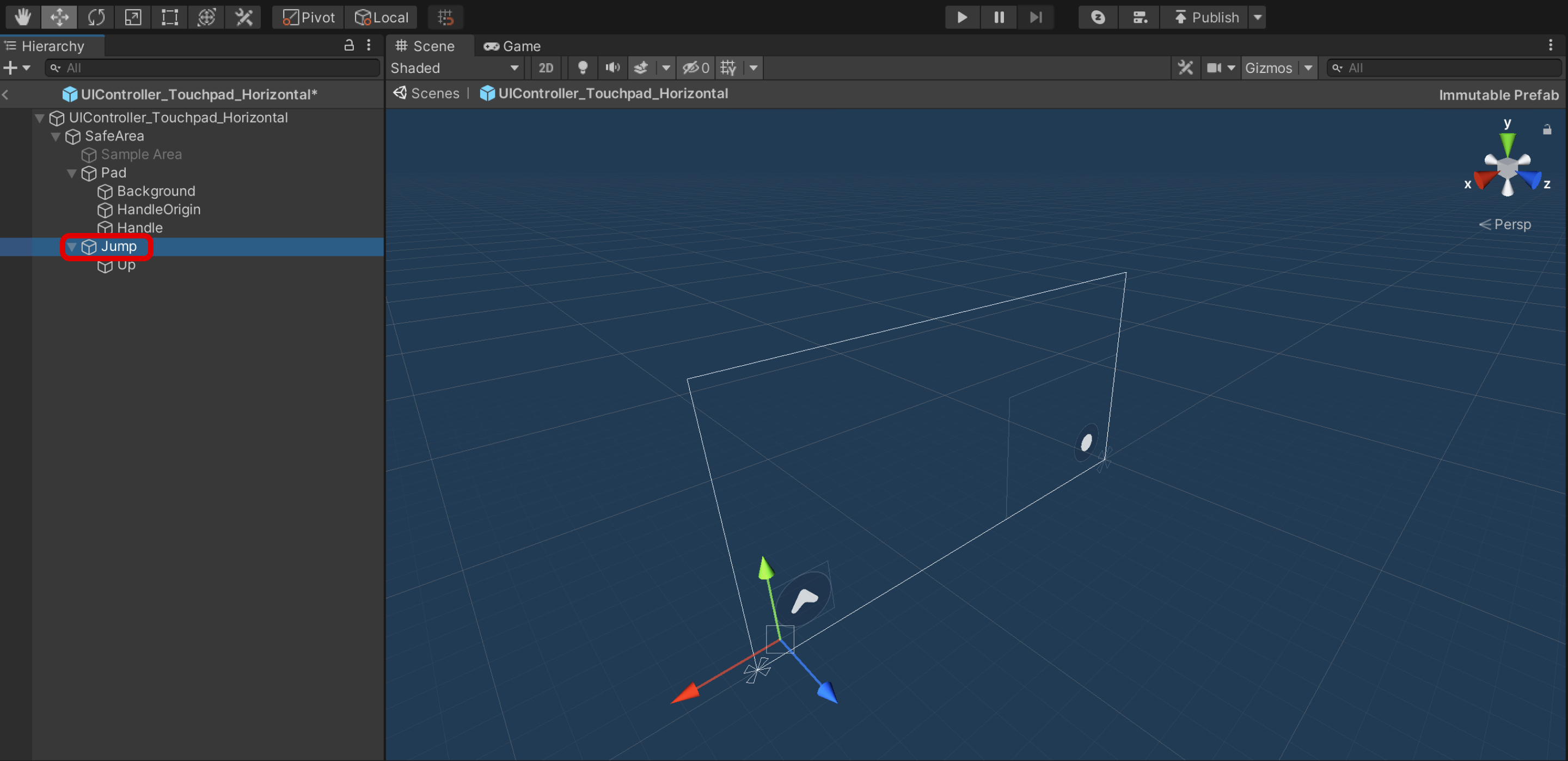Click the Pause button
This screenshot has height=761, width=1568.
[x=999, y=17]
